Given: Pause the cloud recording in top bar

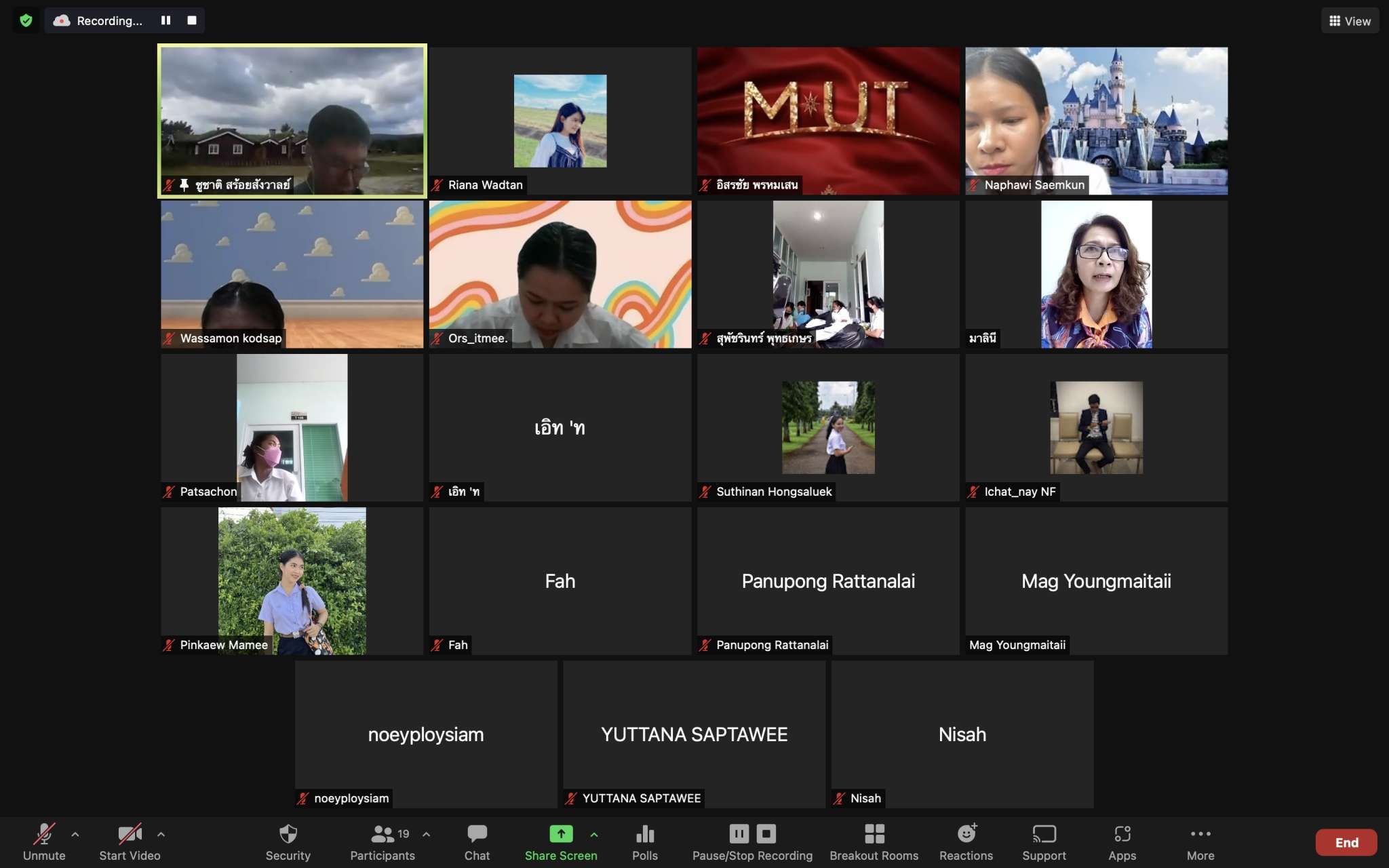Looking at the screenshot, I should [165, 20].
